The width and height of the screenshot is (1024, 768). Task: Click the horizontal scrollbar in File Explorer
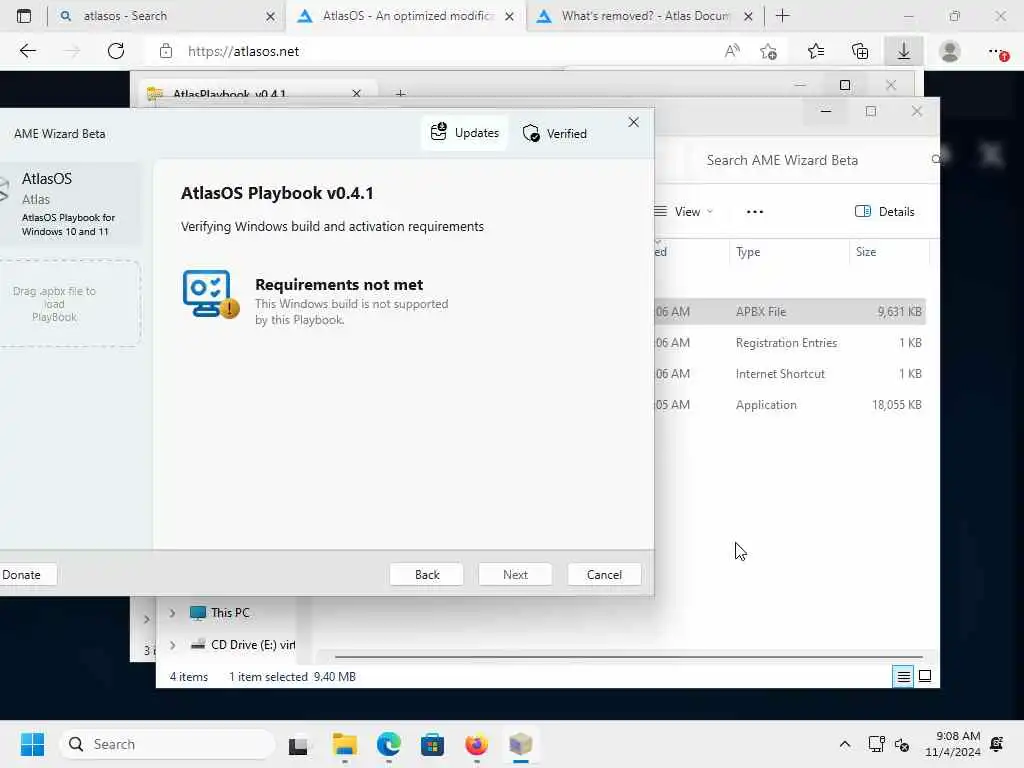click(x=628, y=656)
